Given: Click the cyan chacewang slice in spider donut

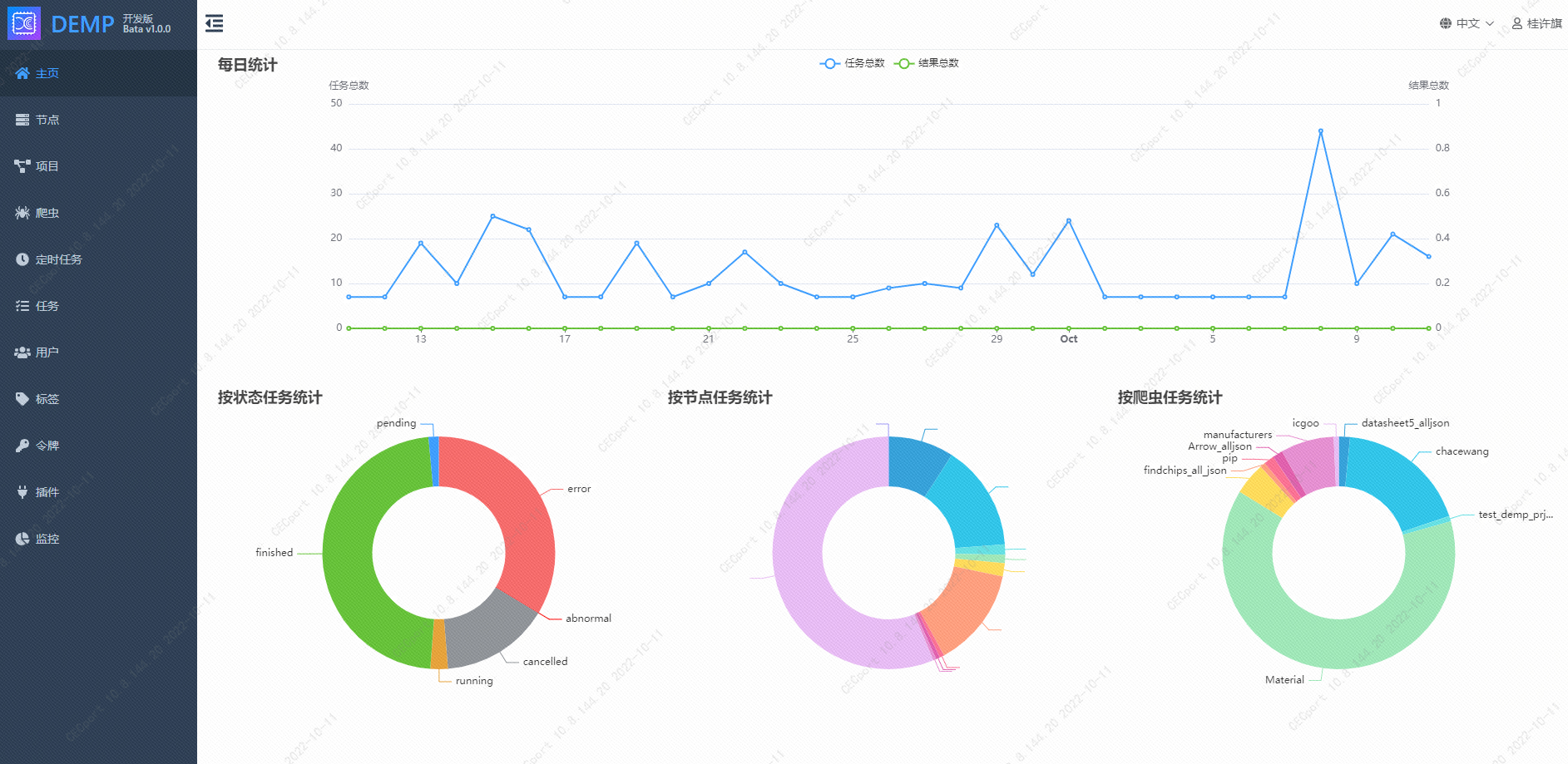Looking at the screenshot, I should click(1397, 482).
